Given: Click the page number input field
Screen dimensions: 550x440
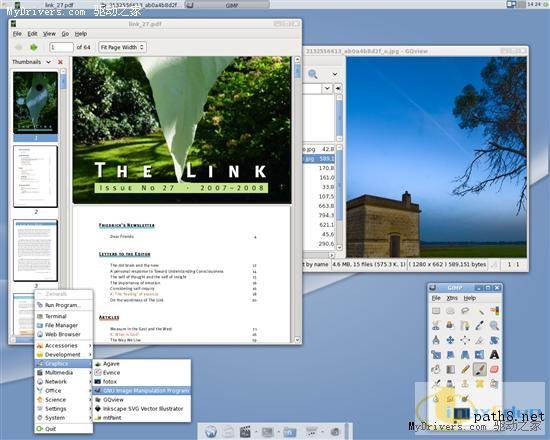Looking at the screenshot, I should 61,47.
